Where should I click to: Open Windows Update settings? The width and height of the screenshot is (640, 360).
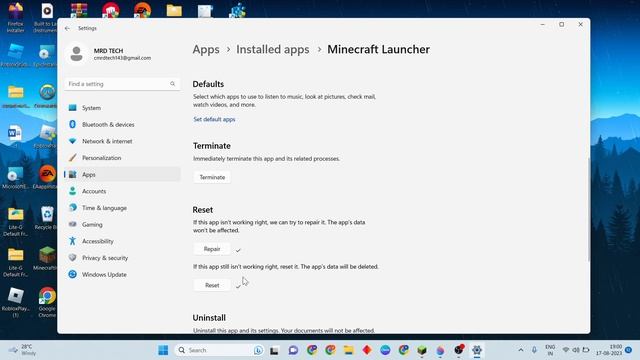click(122, 275)
